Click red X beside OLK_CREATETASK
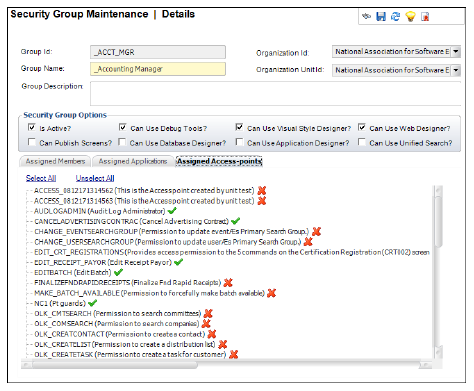The image size is (474, 391). tap(234, 354)
